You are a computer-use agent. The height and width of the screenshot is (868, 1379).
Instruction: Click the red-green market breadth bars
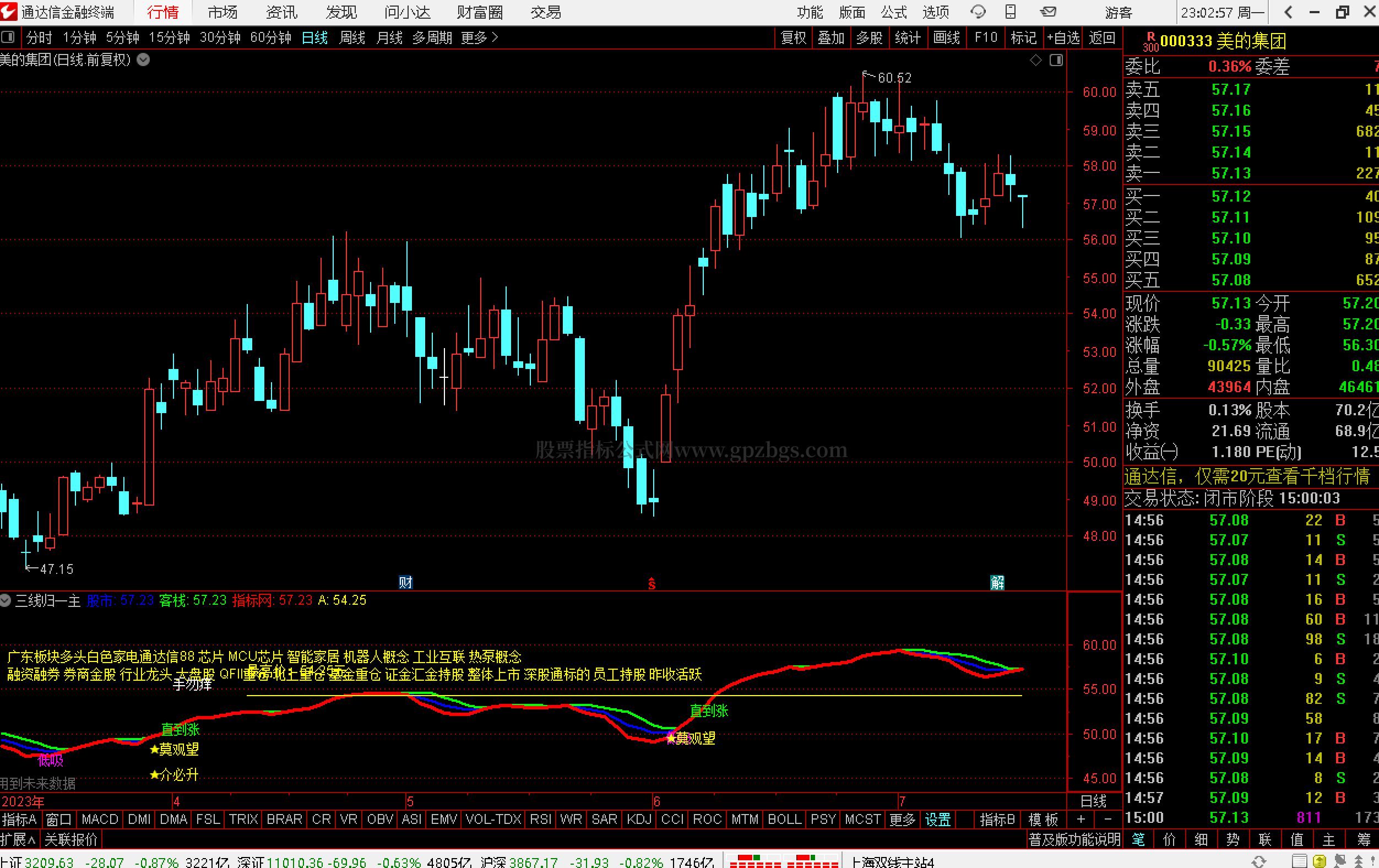pyautogui.click(x=783, y=861)
